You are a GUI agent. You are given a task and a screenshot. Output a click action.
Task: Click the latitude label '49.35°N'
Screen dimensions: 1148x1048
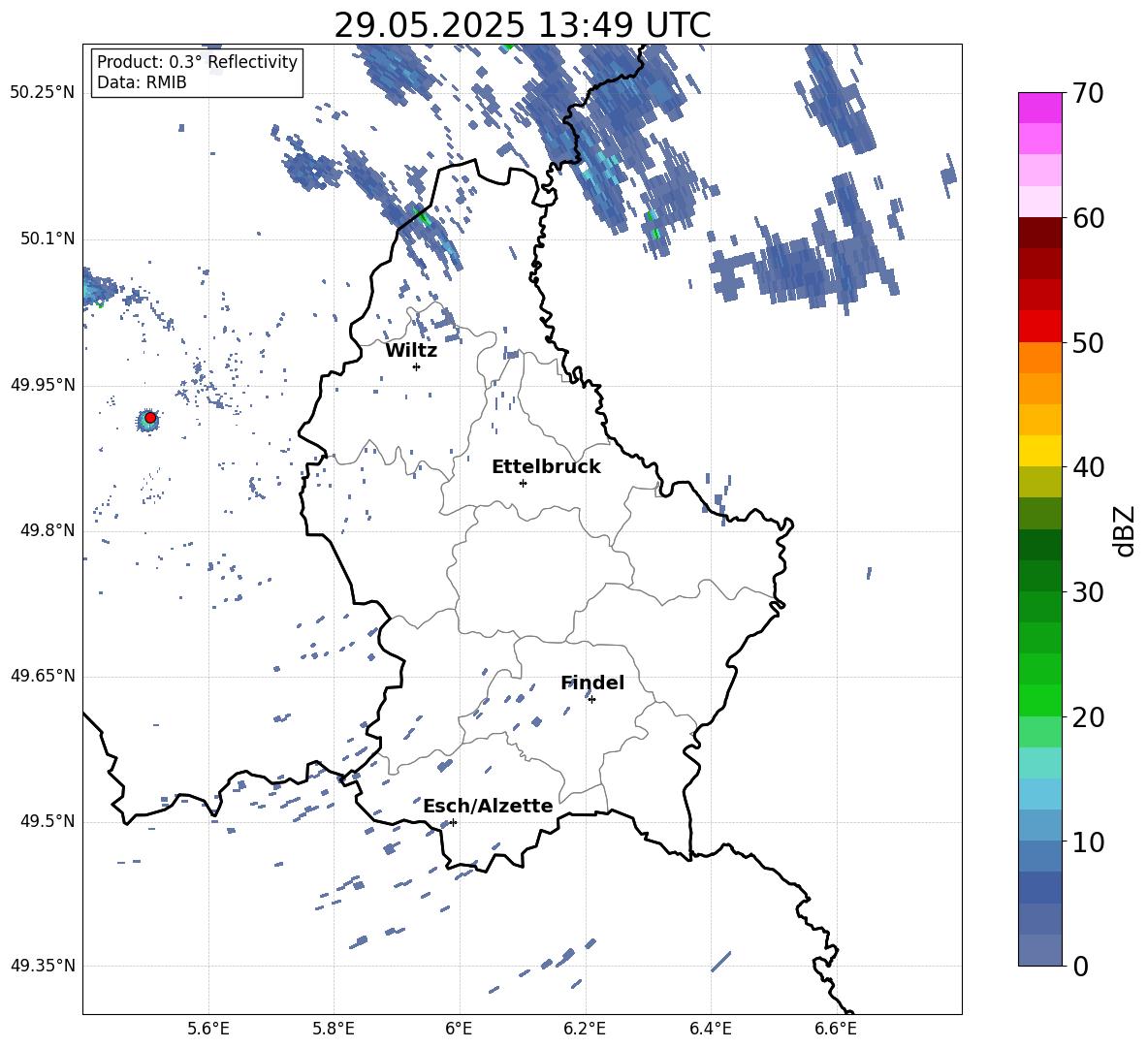pyautogui.click(x=43, y=966)
